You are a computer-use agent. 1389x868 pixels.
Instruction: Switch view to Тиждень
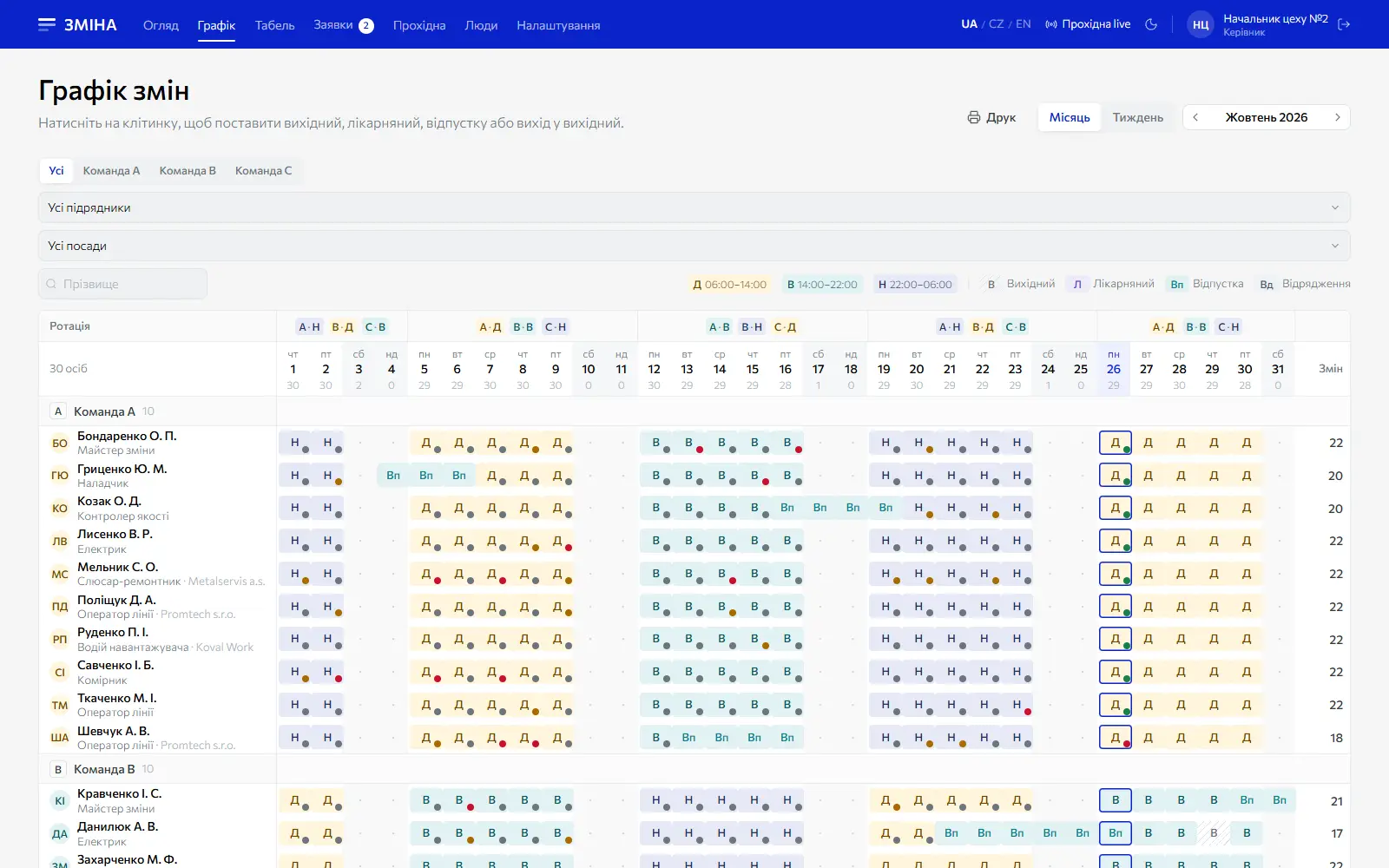tap(1138, 117)
